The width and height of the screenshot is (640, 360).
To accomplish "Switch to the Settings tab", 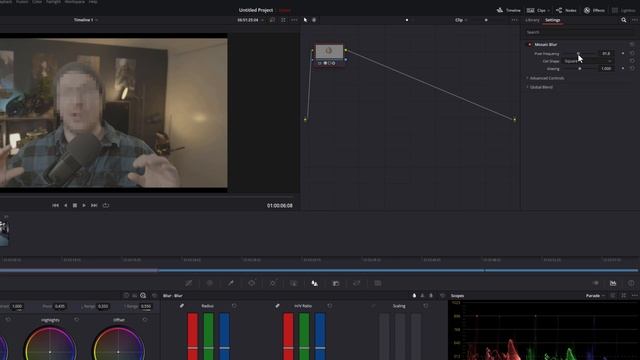I will point(553,20).
